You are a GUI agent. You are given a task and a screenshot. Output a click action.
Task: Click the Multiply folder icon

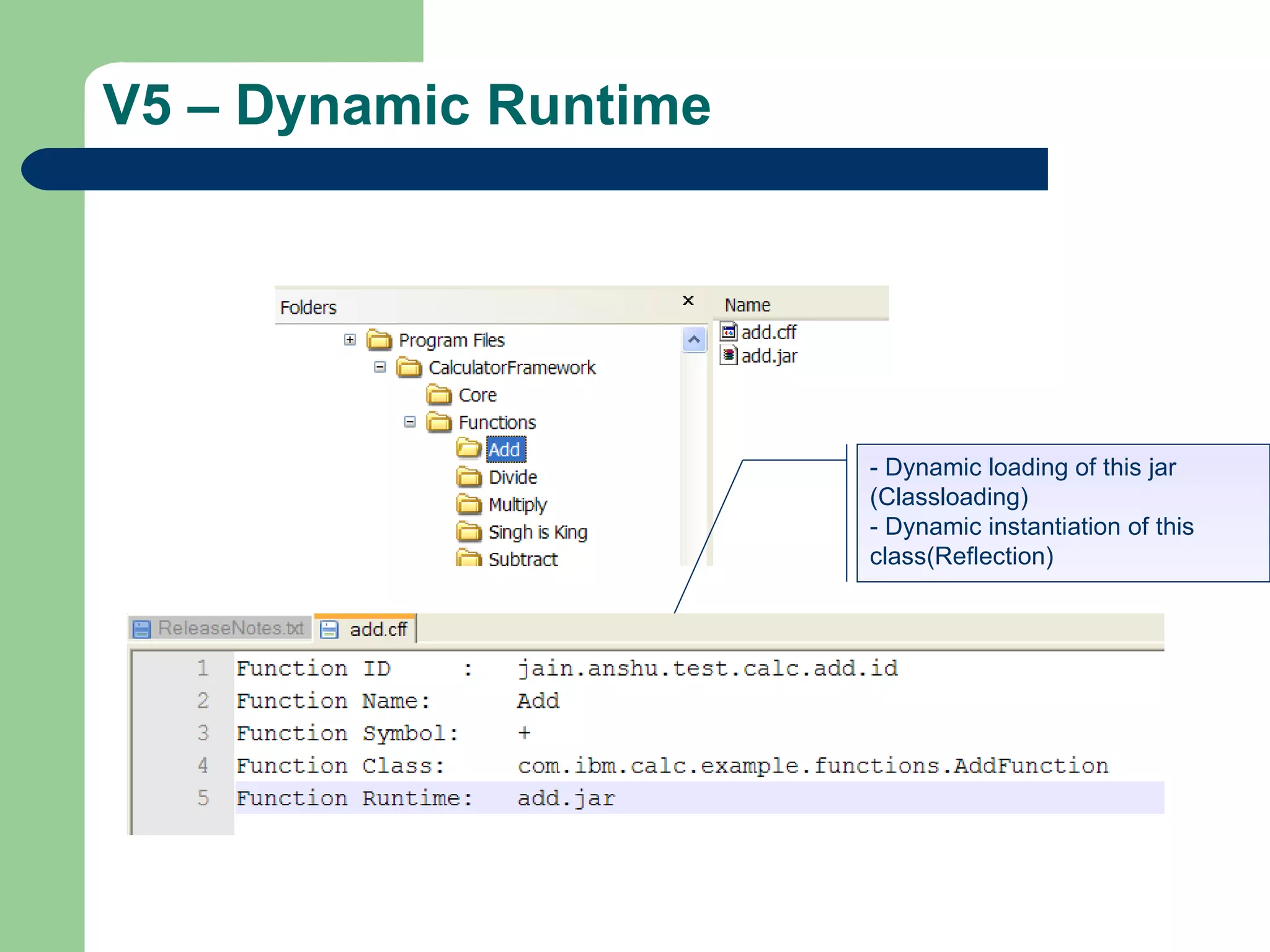pos(469,505)
